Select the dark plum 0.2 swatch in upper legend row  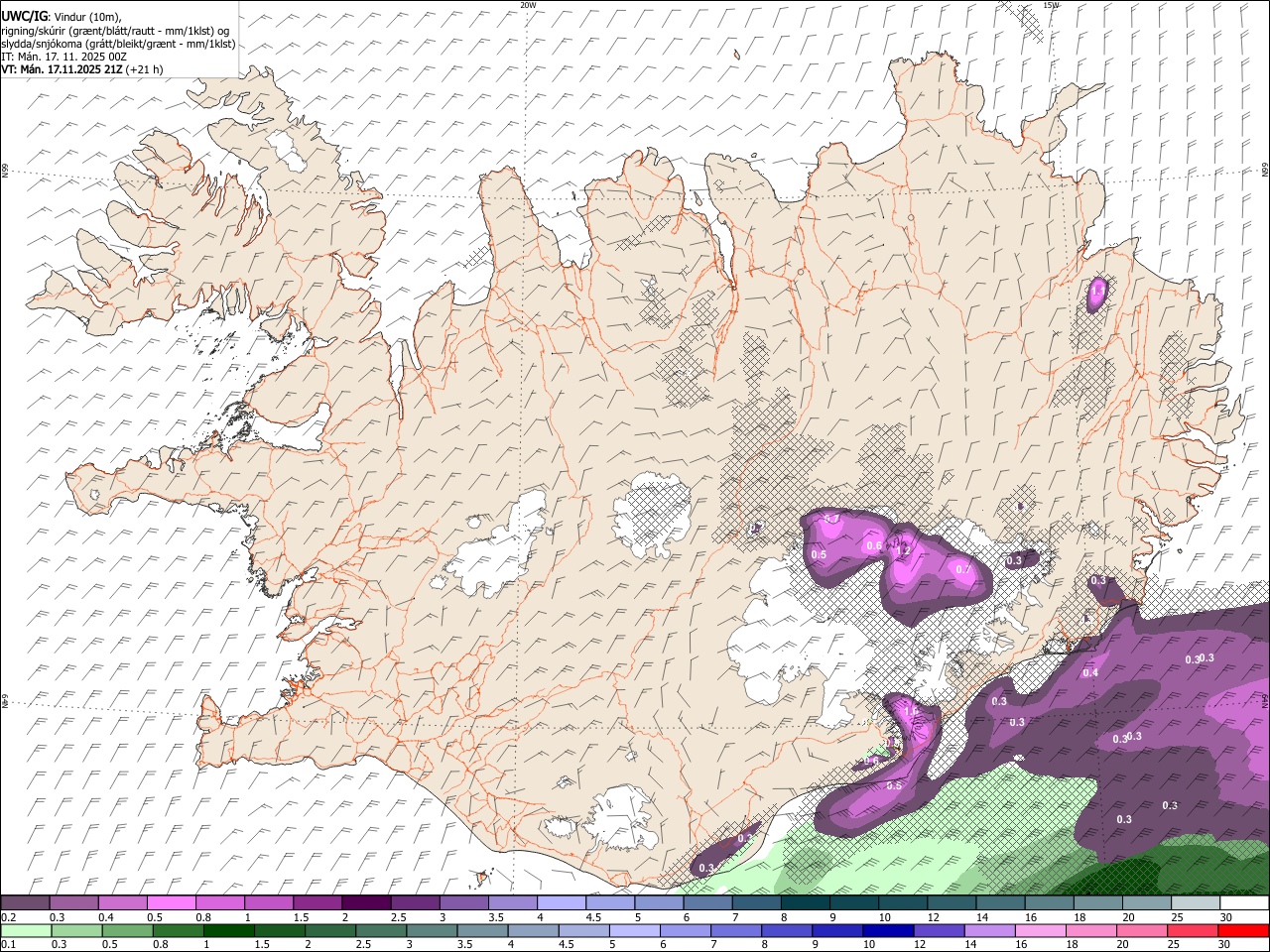coord(25,903)
